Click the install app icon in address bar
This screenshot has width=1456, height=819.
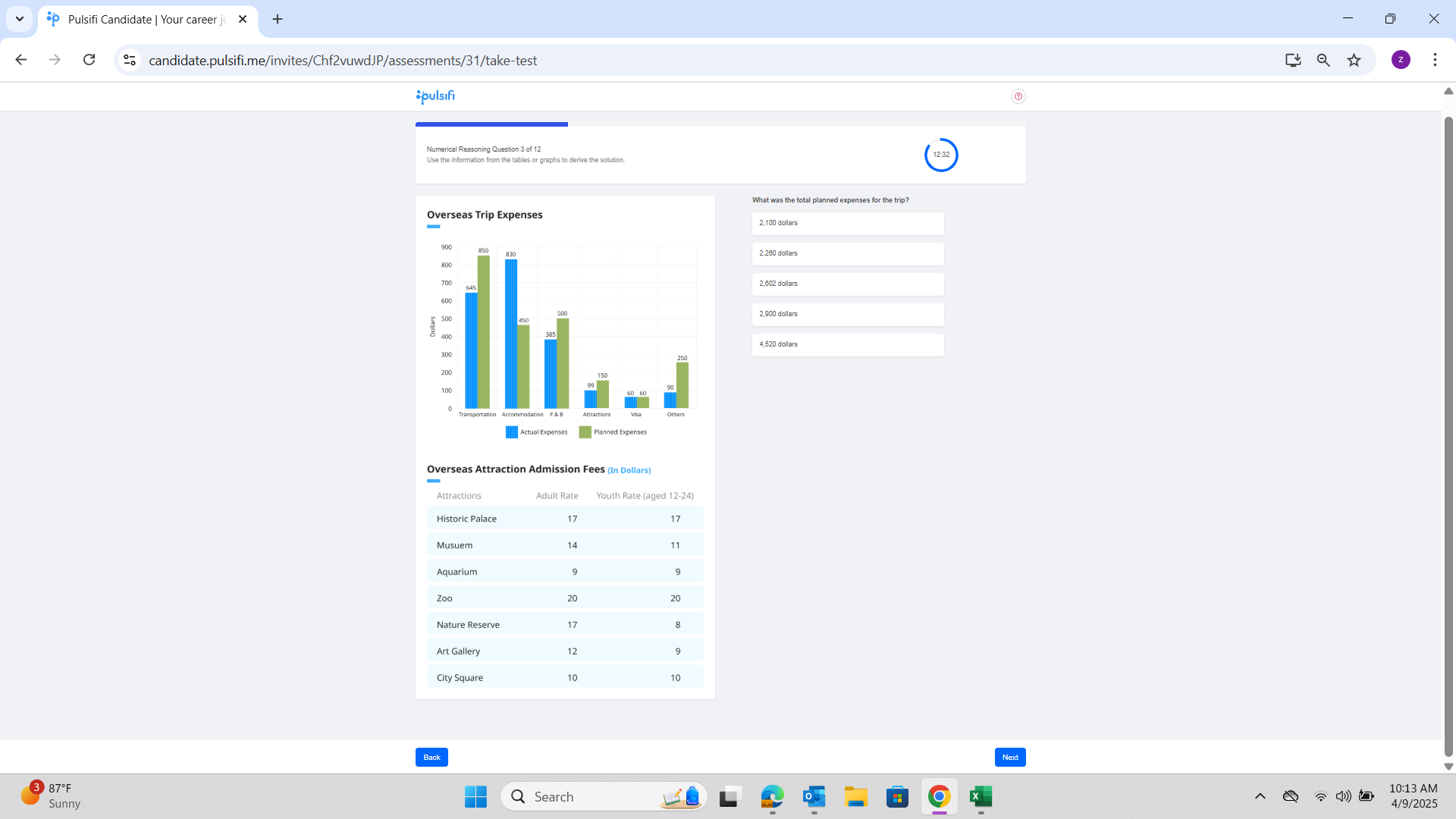pos(1293,60)
